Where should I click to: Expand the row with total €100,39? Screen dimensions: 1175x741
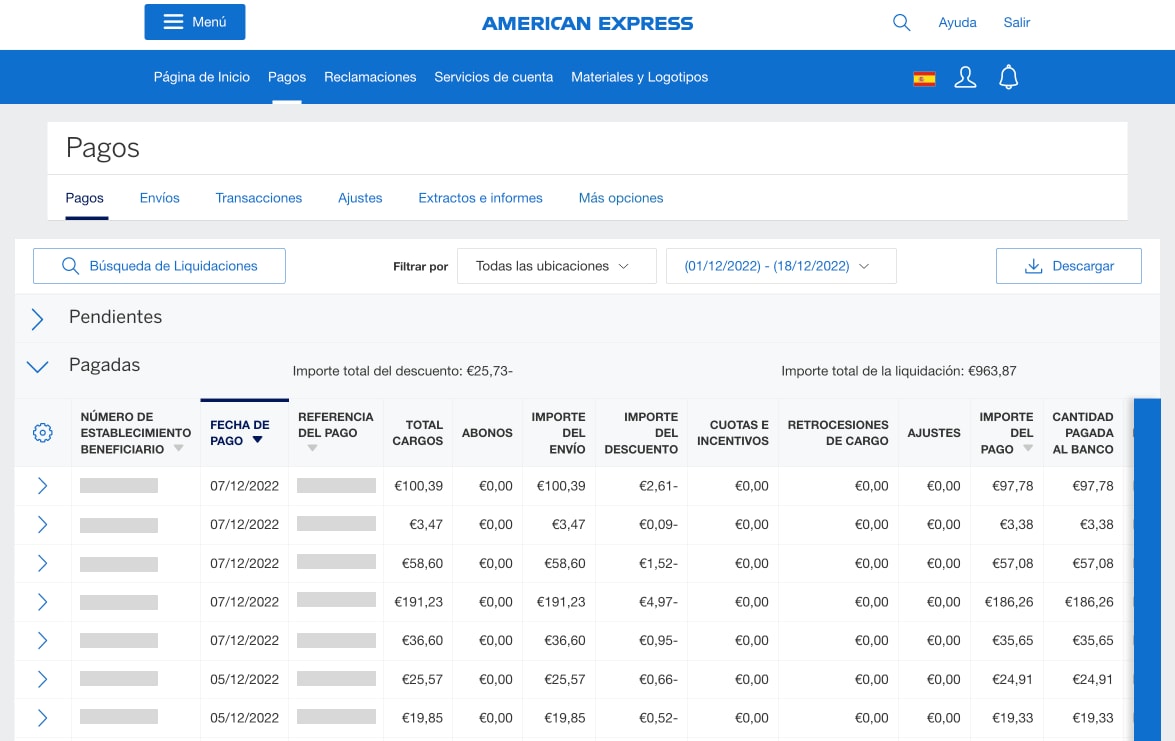coord(42,486)
